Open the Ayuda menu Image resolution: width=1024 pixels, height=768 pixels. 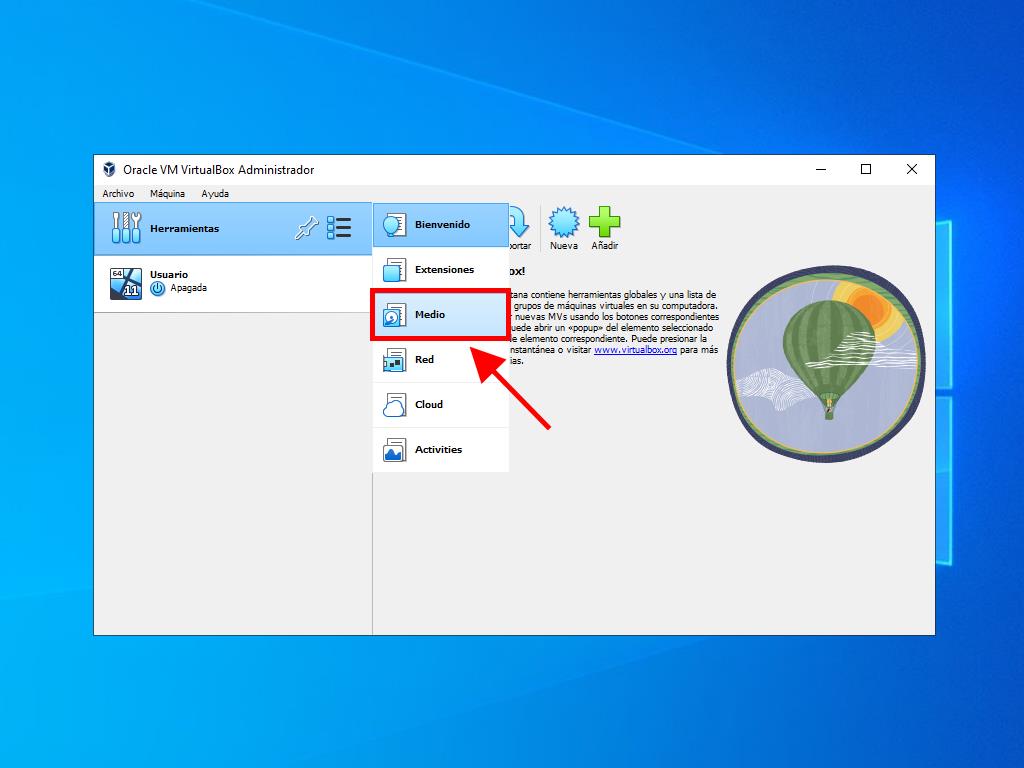pyautogui.click(x=215, y=194)
